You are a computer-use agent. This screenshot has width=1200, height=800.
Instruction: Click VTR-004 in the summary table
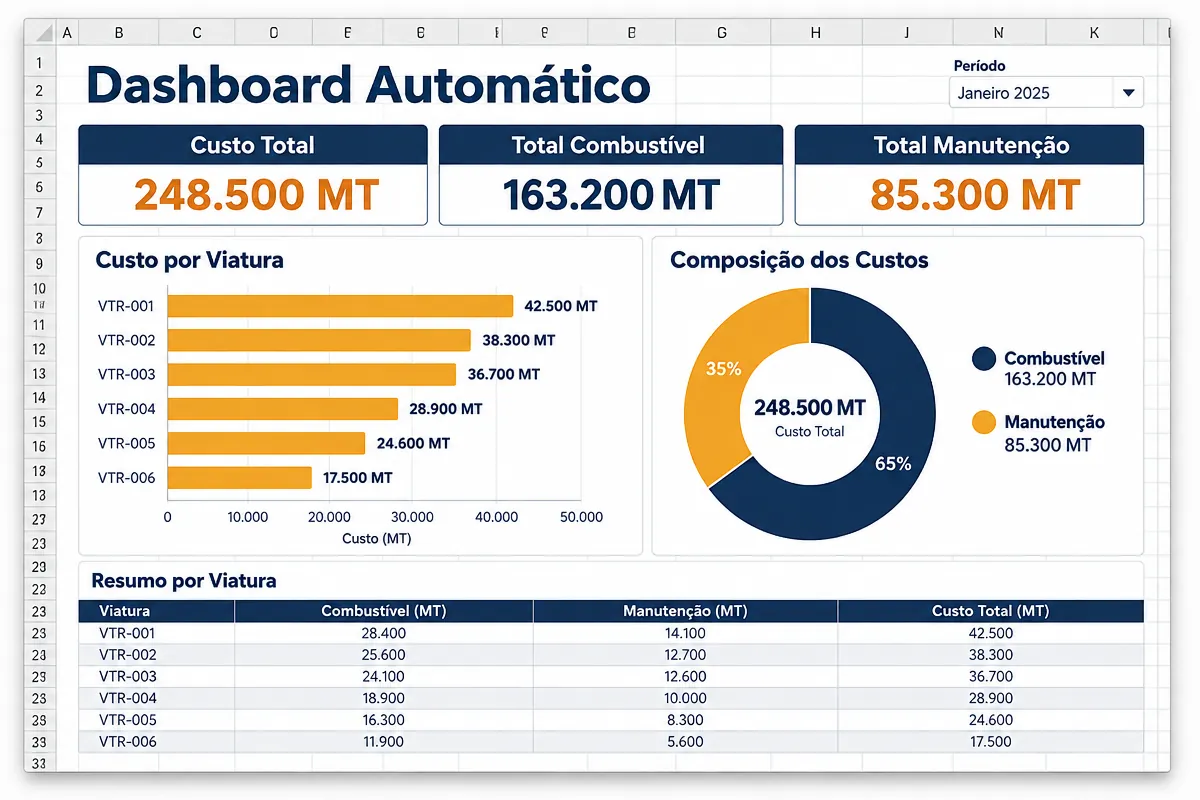128,698
